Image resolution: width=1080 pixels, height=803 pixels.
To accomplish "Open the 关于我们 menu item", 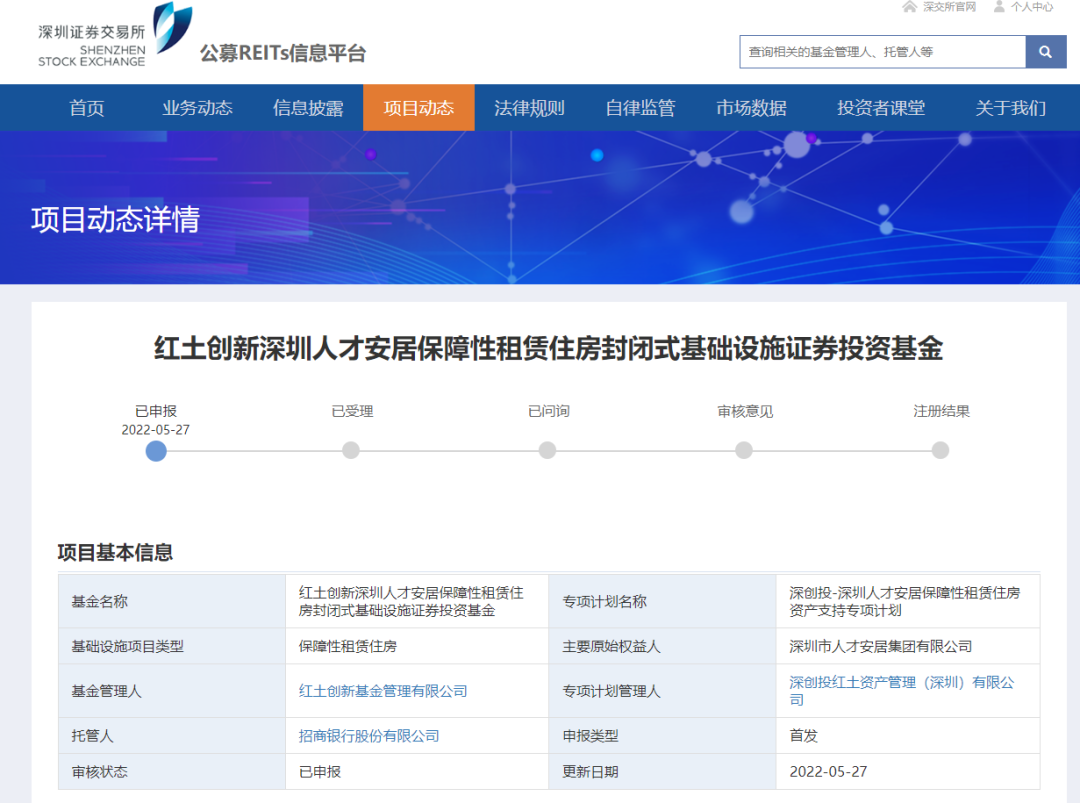I will click(x=1010, y=107).
